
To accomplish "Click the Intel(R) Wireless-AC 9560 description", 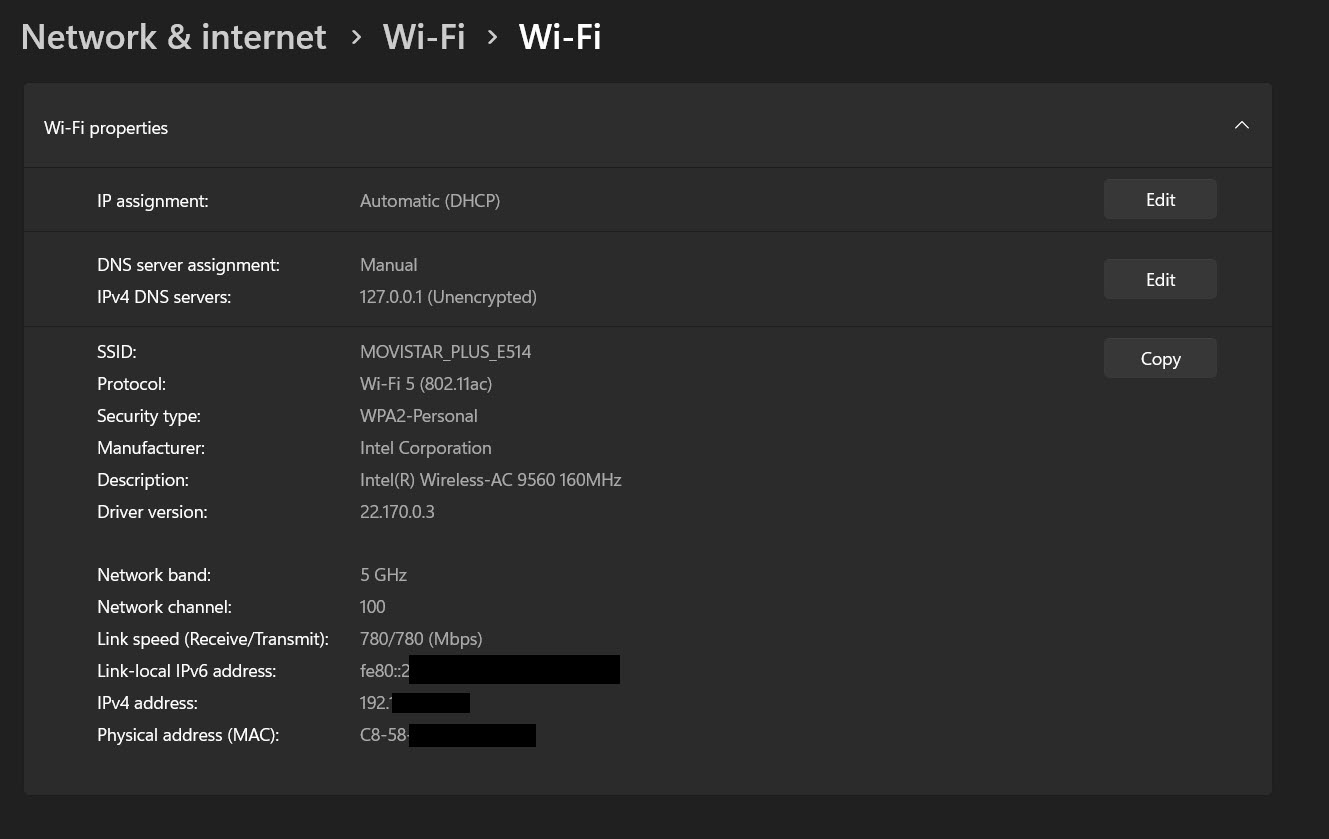I will tap(490, 480).
